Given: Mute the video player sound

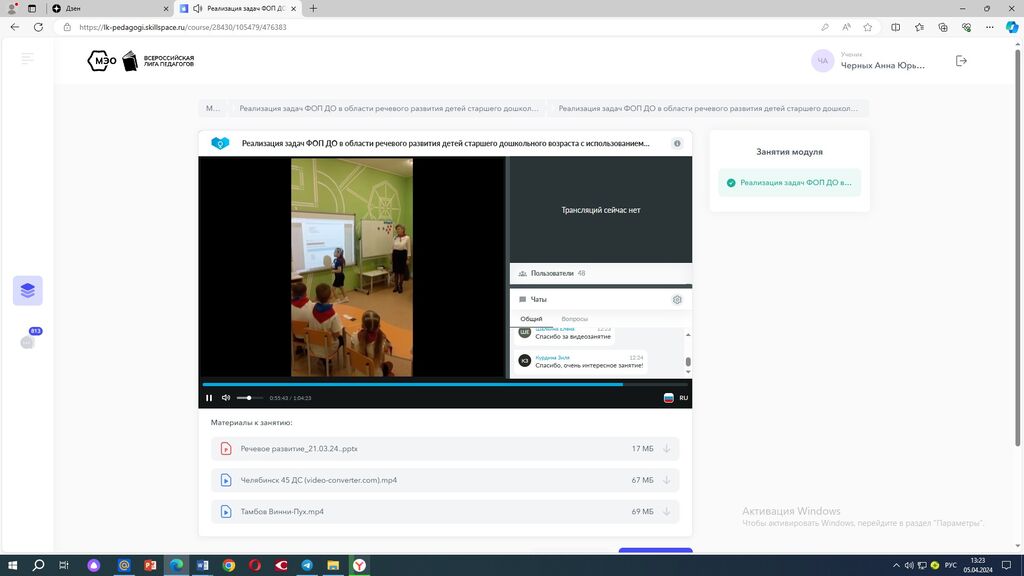Looking at the screenshot, I should click(x=226, y=398).
